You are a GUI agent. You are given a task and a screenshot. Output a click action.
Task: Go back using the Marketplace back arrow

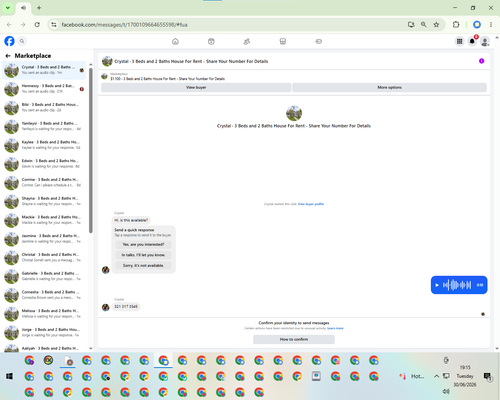point(8,56)
